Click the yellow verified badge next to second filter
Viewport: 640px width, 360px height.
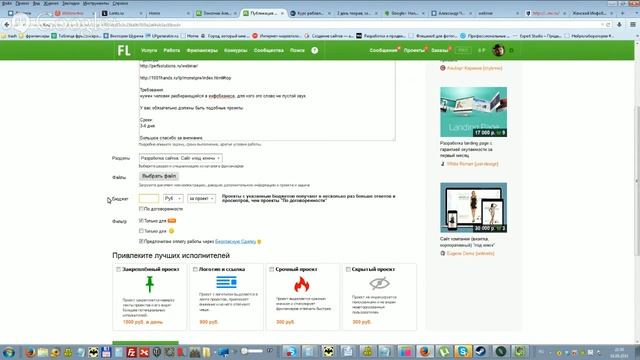pyautogui.click(x=171, y=231)
